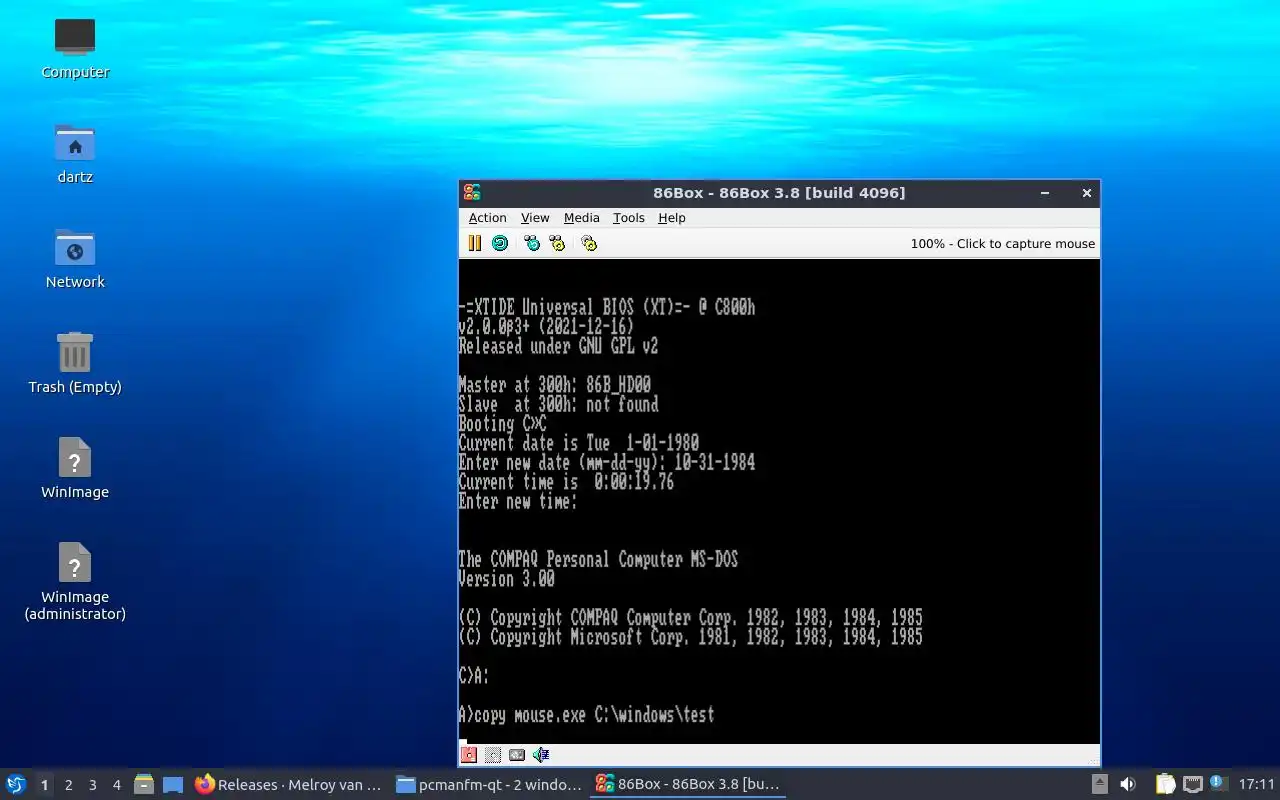Select Network desktop icon
The width and height of the screenshot is (1280, 800).
click(75, 259)
